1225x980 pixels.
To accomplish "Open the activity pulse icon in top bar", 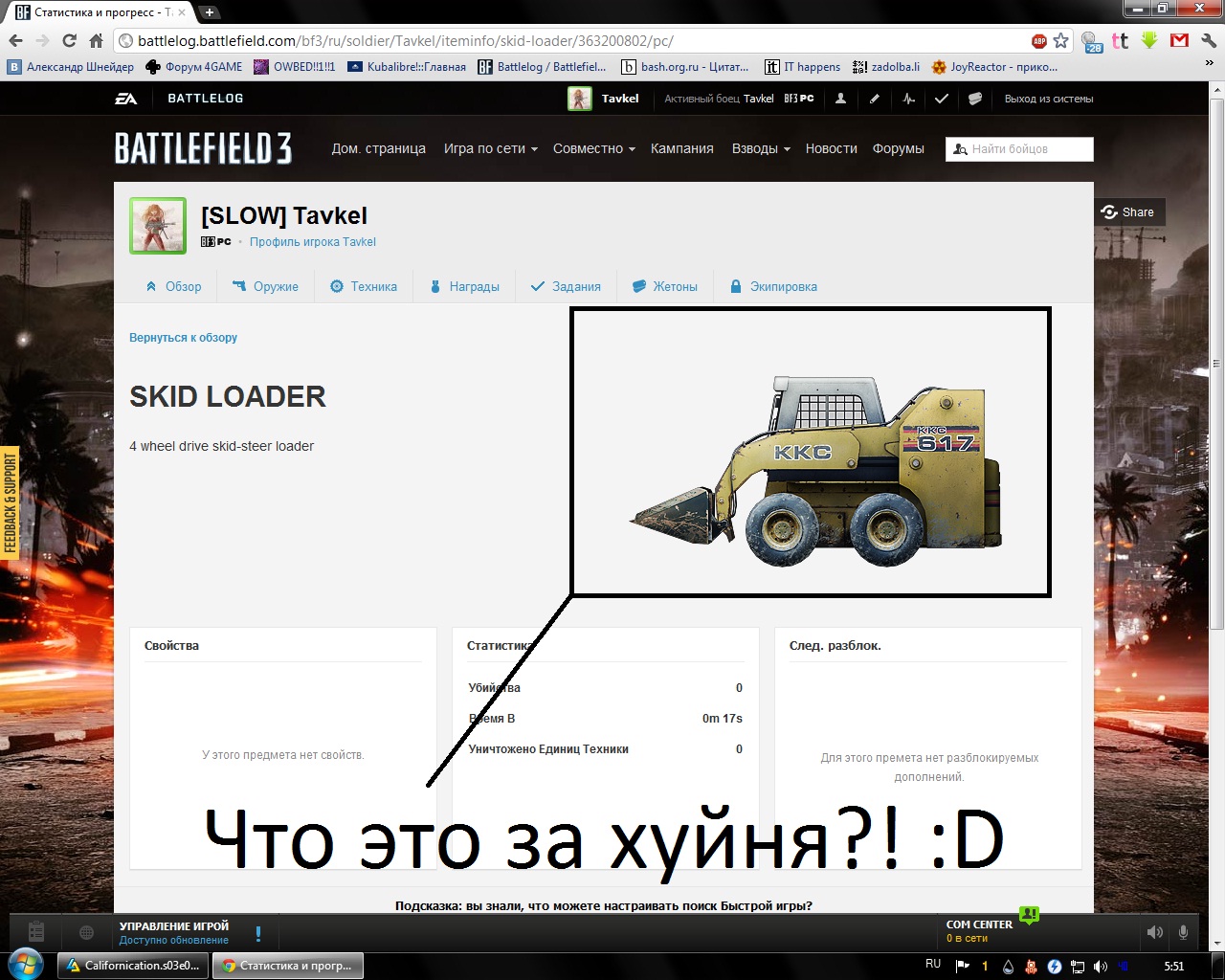I will (908, 99).
